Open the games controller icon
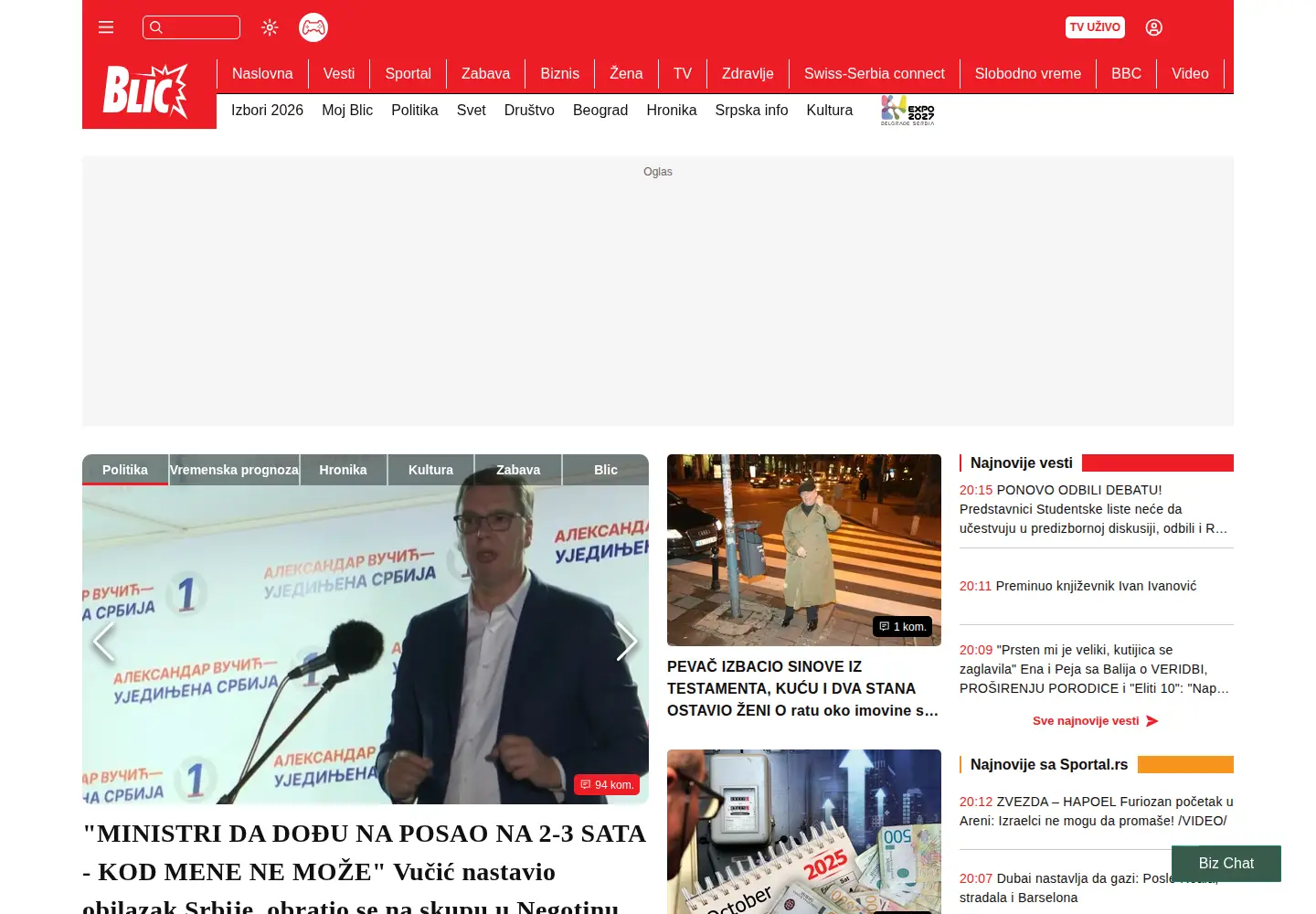The image size is (1316, 914). (313, 27)
